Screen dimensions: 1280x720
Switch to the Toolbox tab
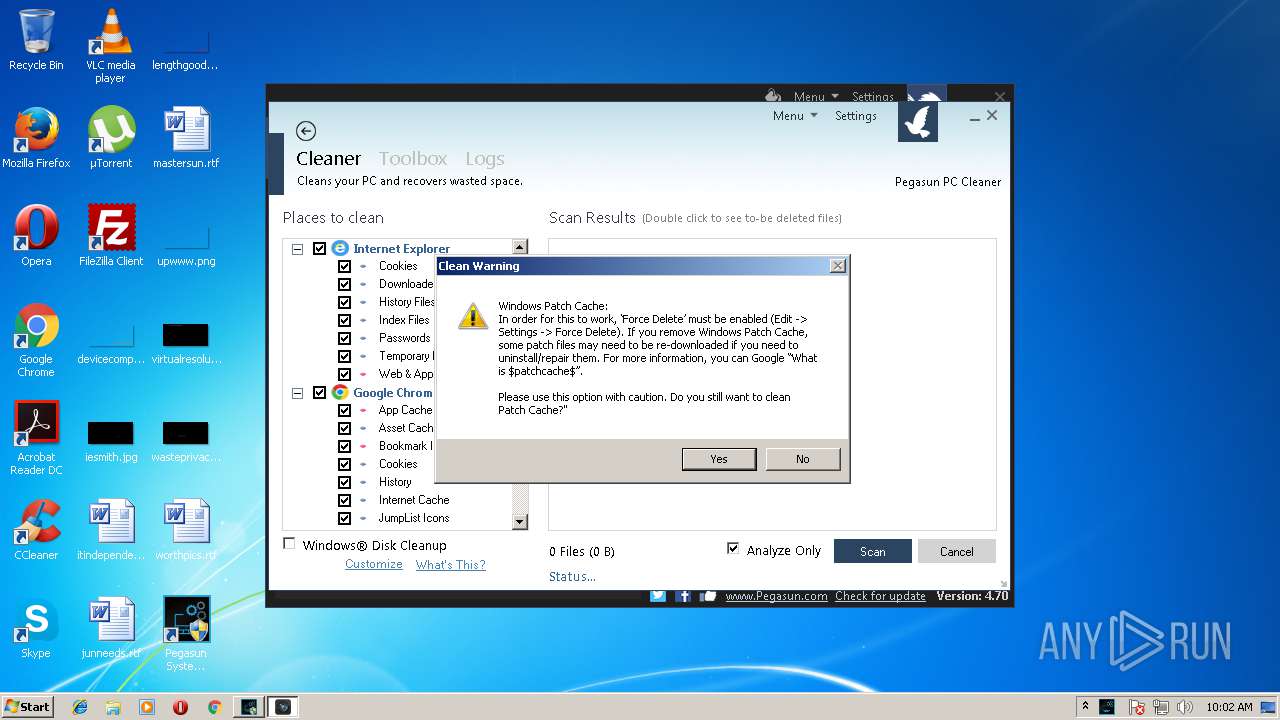pos(413,158)
